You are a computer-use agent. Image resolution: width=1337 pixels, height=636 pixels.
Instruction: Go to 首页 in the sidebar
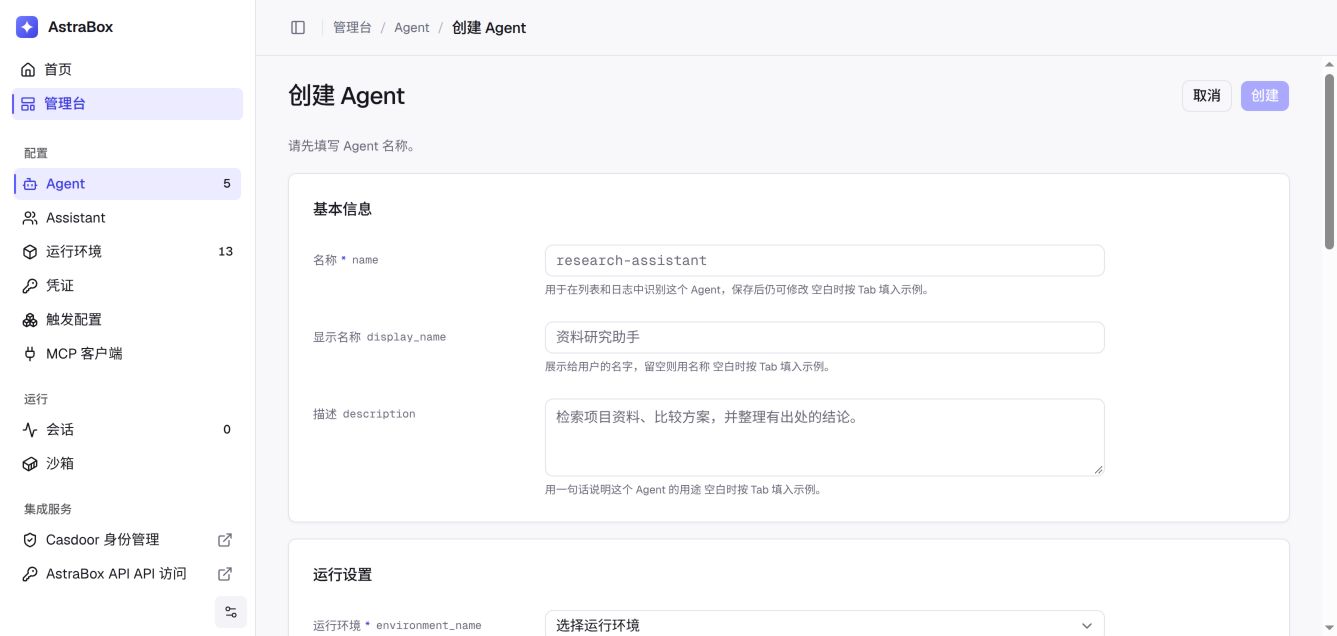128,70
